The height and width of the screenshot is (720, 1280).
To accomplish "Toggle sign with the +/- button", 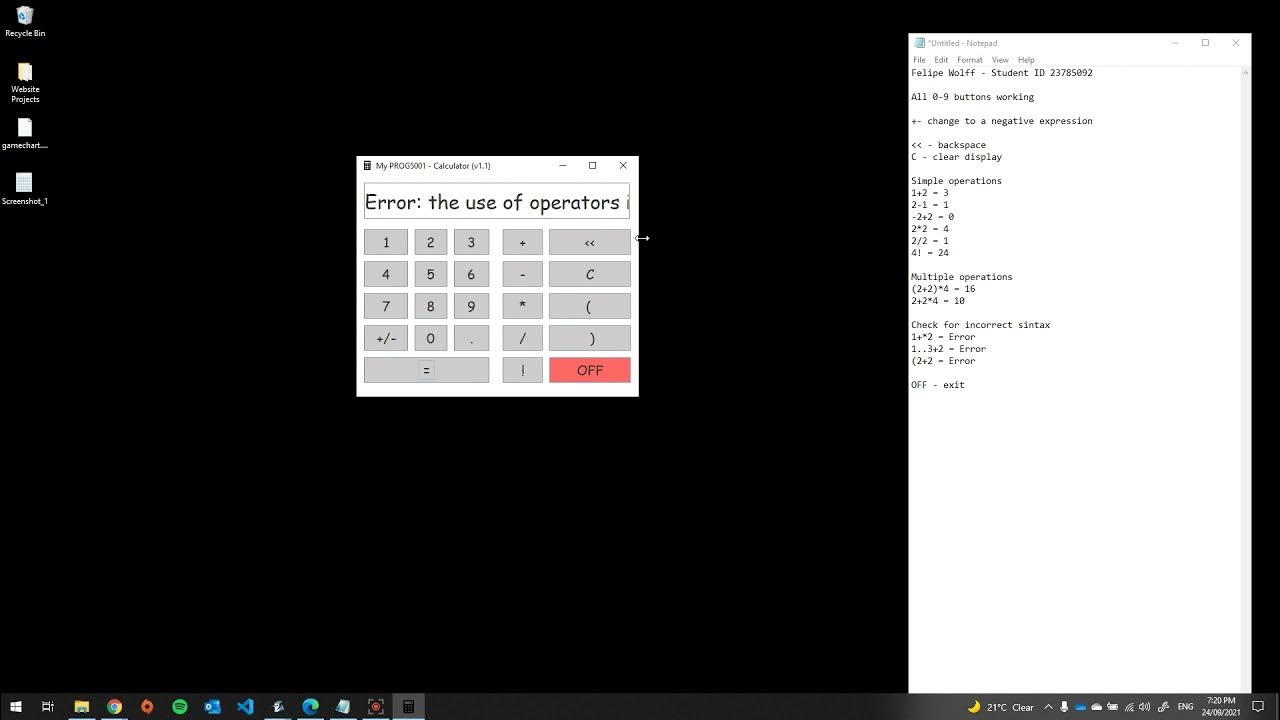I will [x=386, y=338].
